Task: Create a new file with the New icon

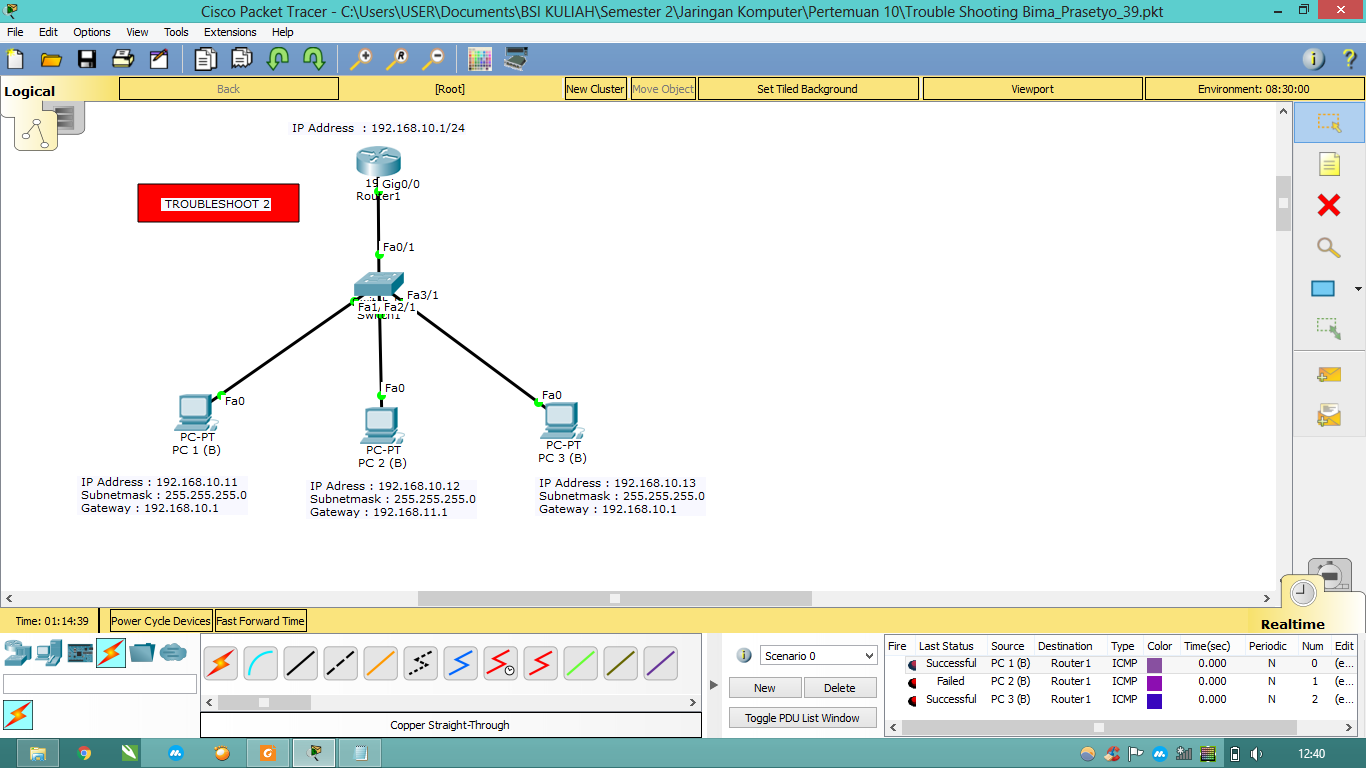Action: click(x=15, y=59)
